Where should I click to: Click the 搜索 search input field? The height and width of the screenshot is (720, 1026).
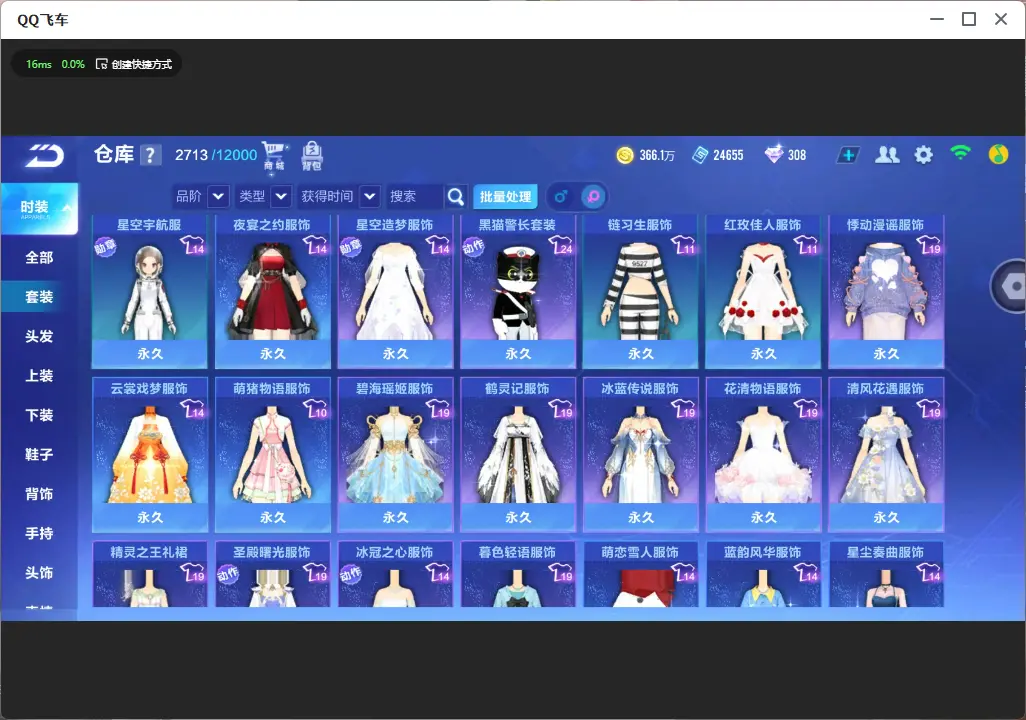(416, 196)
